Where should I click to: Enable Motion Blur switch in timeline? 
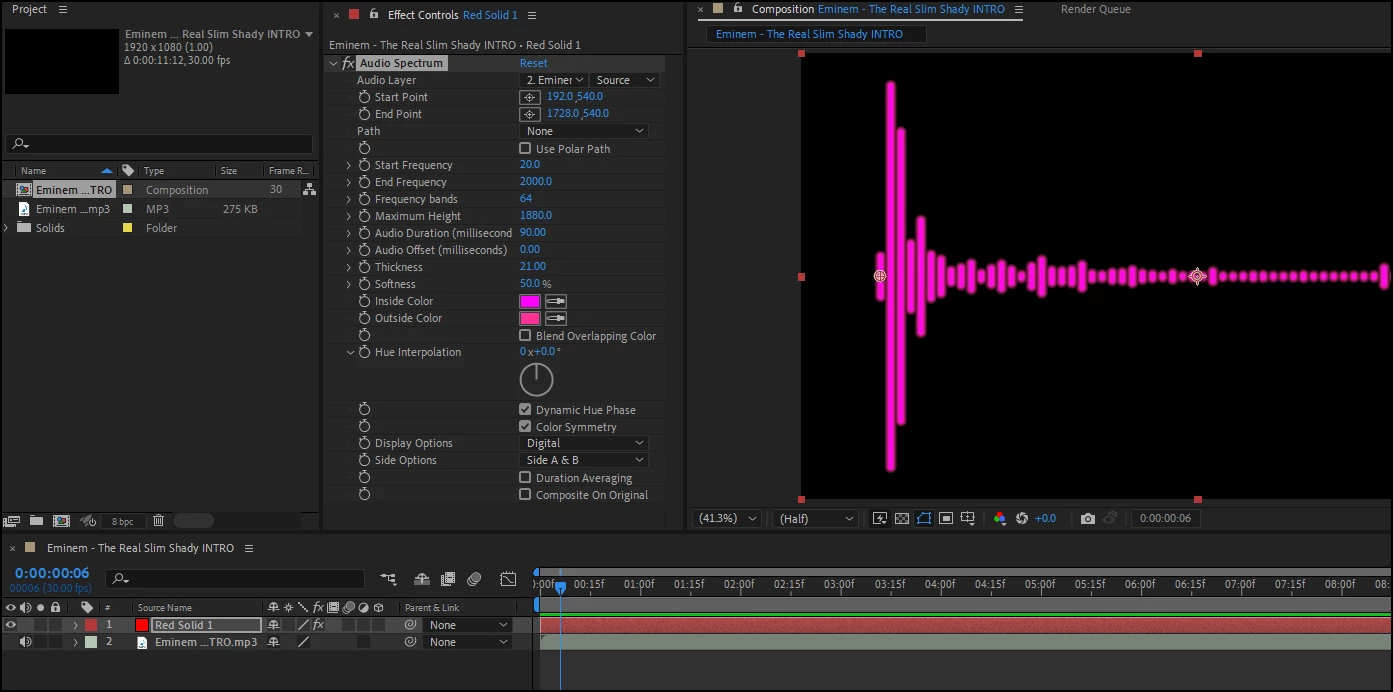[x=474, y=579]
